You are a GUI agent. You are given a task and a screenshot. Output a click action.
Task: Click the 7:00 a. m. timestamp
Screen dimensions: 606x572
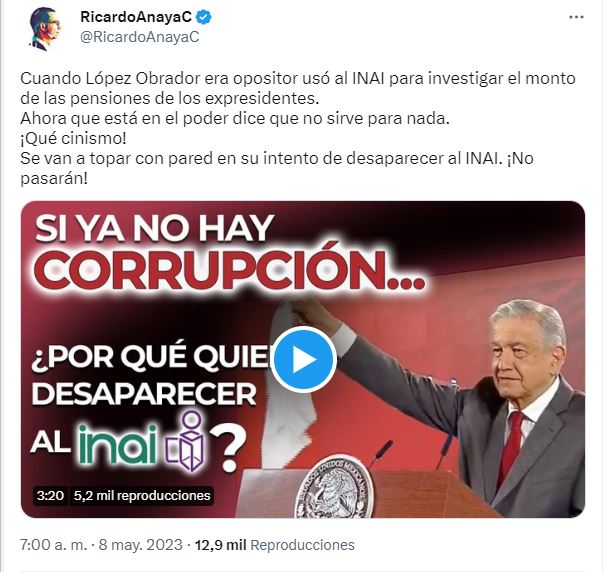coord(53,545)
